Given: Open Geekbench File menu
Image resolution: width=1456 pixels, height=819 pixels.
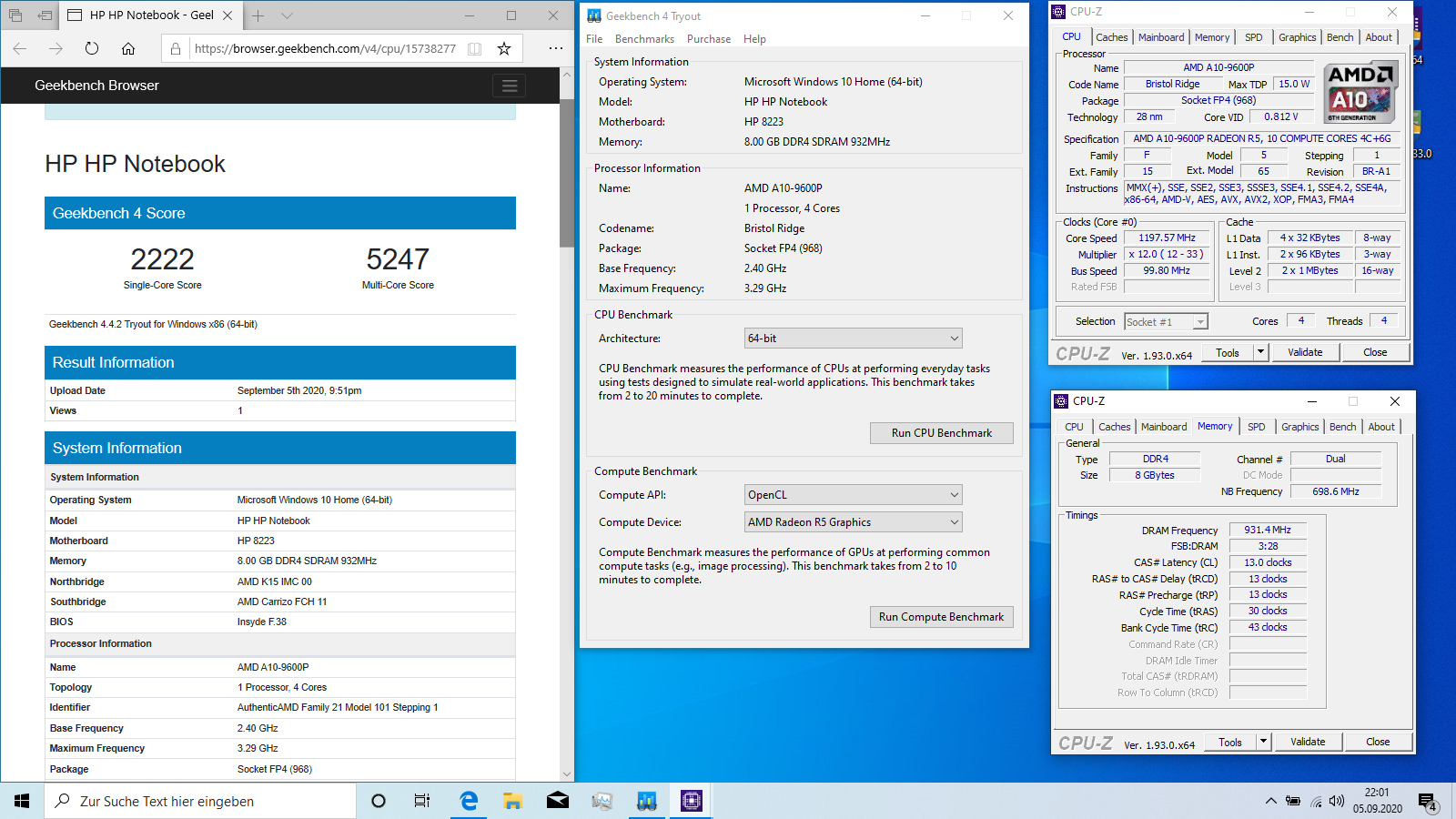Looking at the screenshot, I should (594, 39).
